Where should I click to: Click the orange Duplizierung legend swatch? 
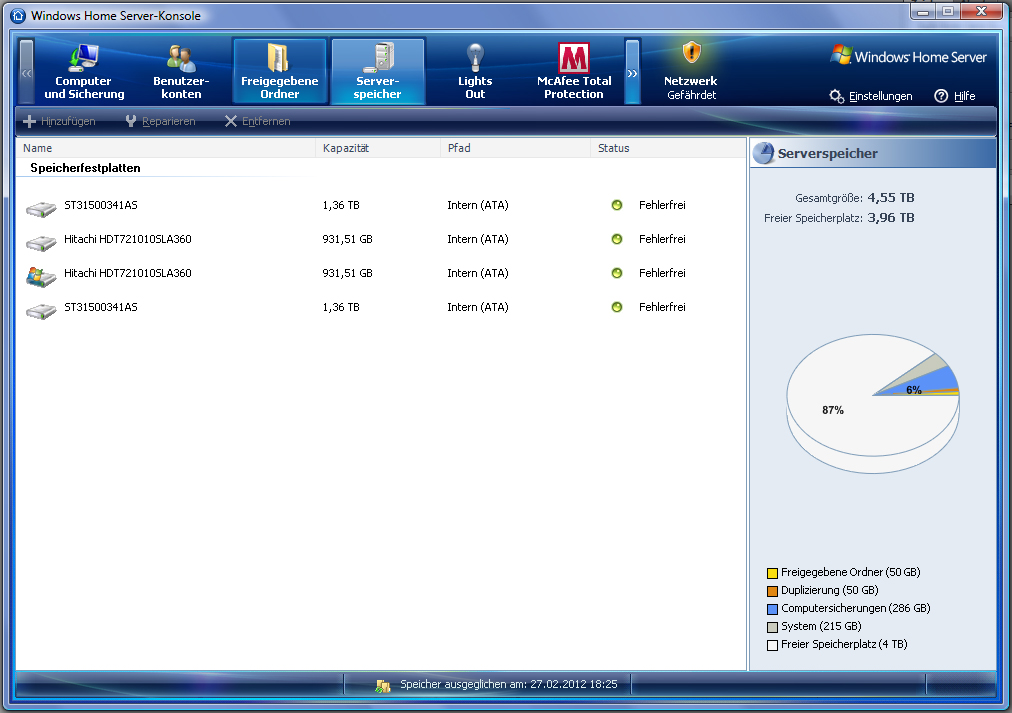coord(772,591)
